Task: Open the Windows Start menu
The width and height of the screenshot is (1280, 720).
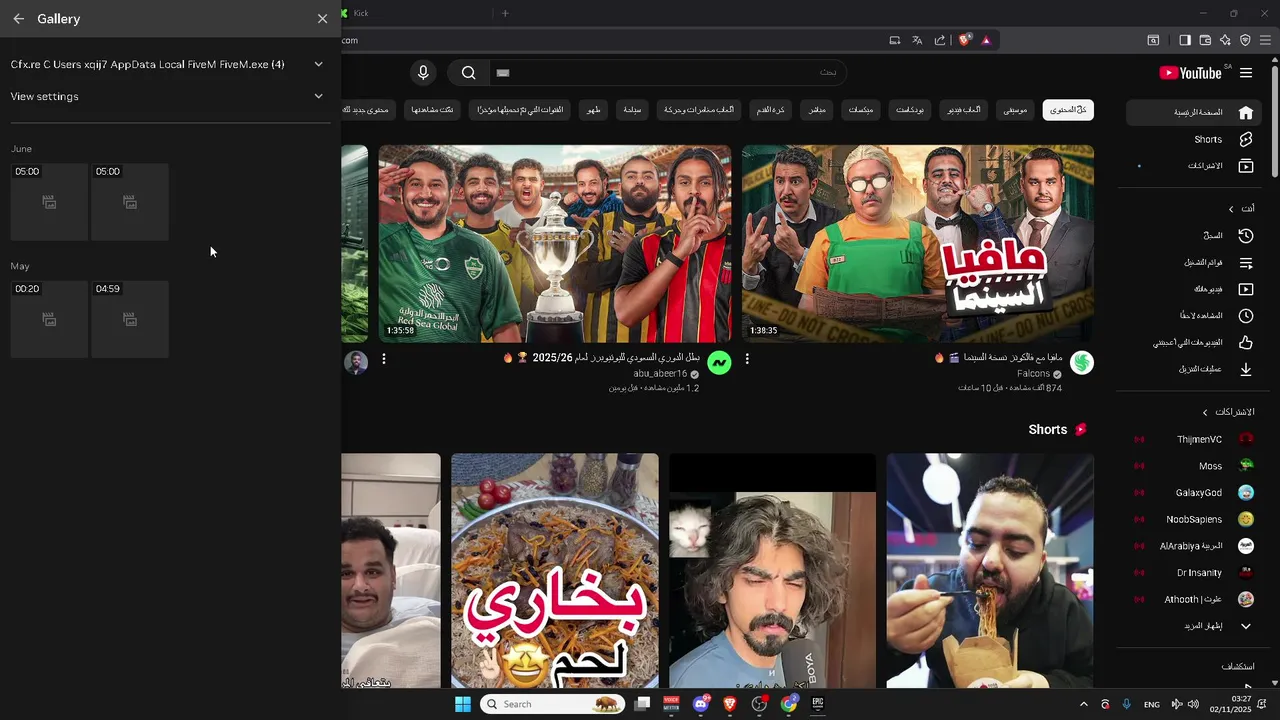Action: click(462, 704)
